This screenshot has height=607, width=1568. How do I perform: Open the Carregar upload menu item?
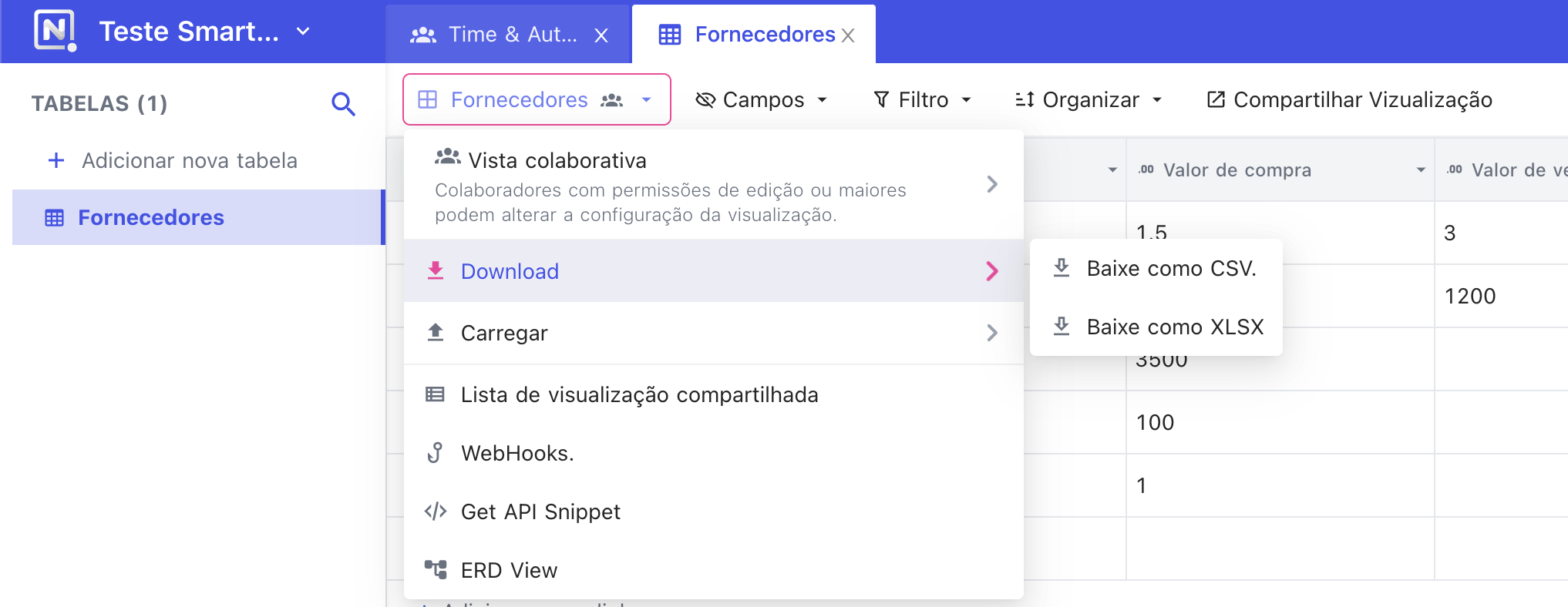(504, 333)
